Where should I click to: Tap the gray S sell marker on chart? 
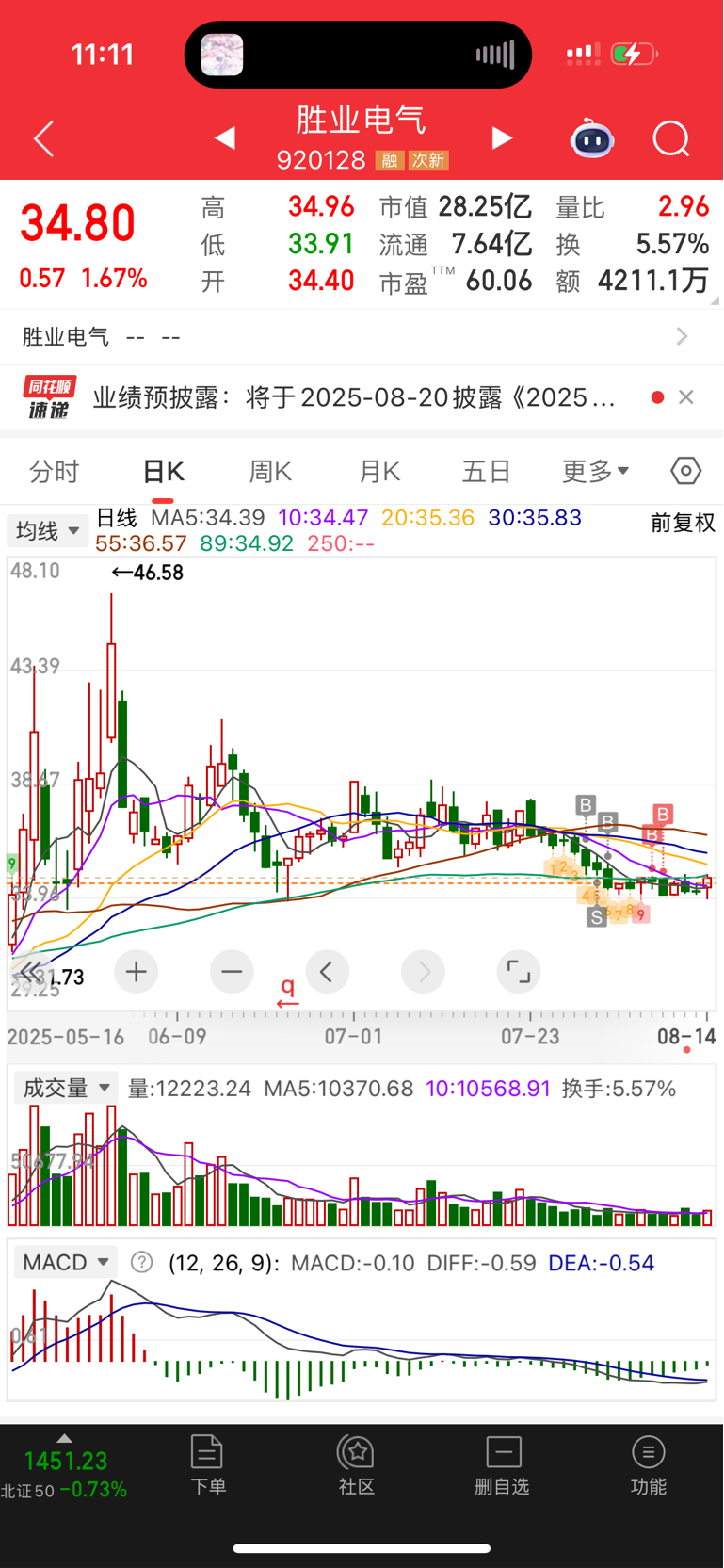click(x=596, y=917)
